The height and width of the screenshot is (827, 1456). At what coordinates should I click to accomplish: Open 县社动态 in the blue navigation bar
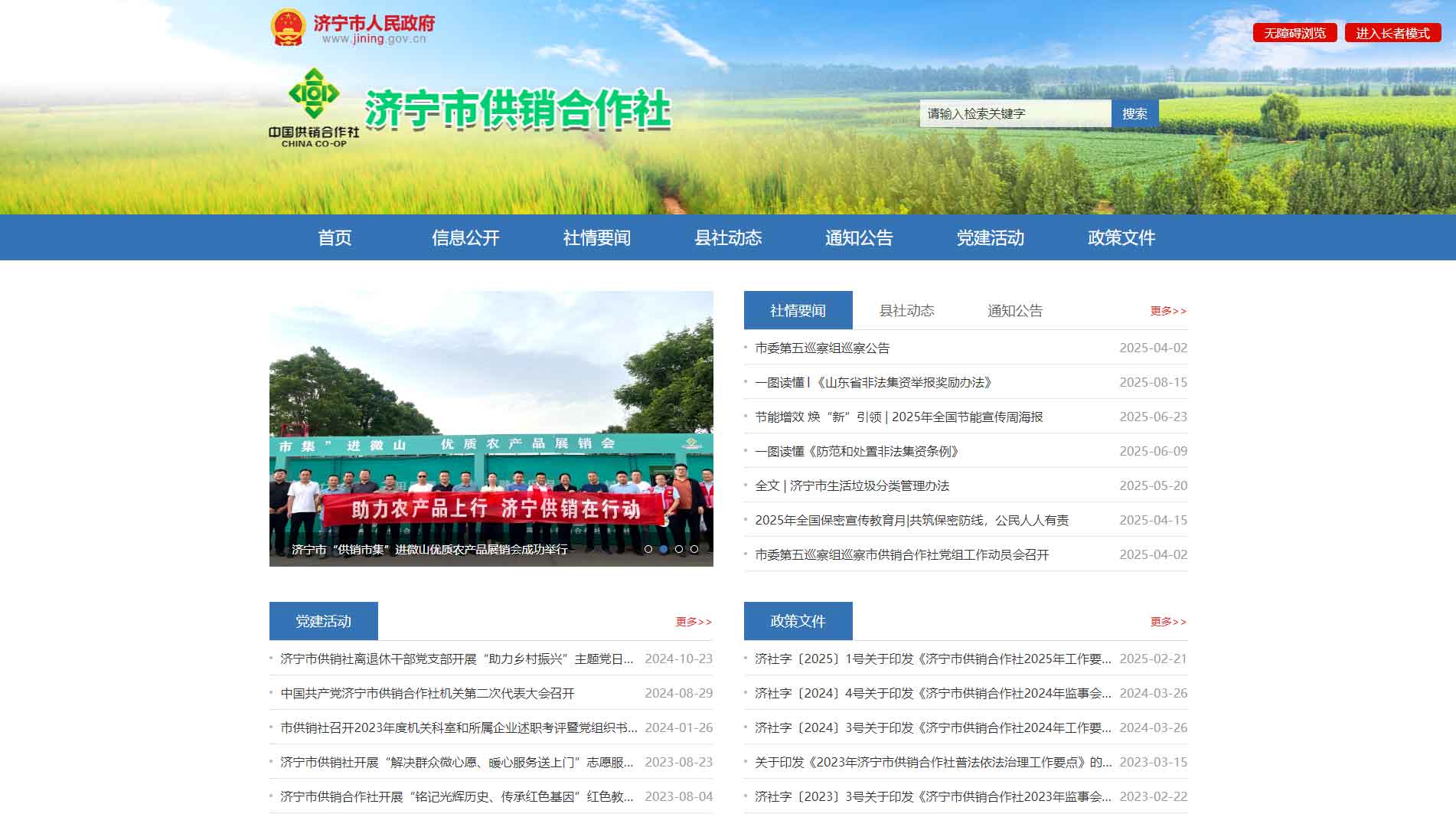pos(728,238)
